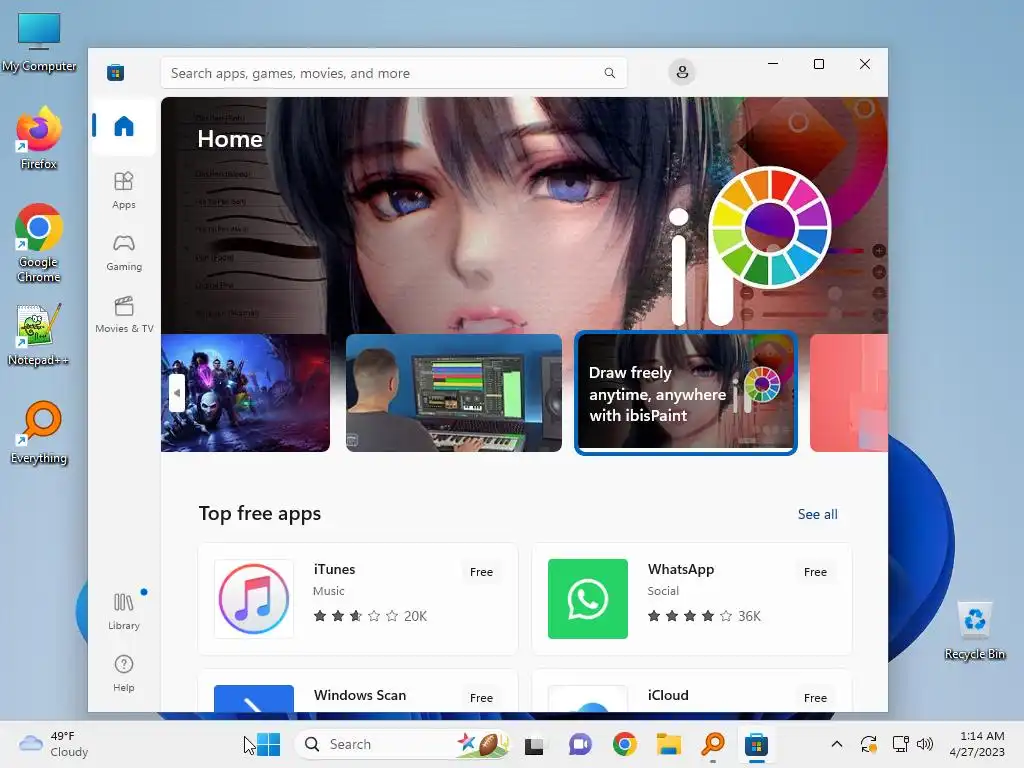
Task: Click the Top free apps heading
Action: tap(260, 514)
